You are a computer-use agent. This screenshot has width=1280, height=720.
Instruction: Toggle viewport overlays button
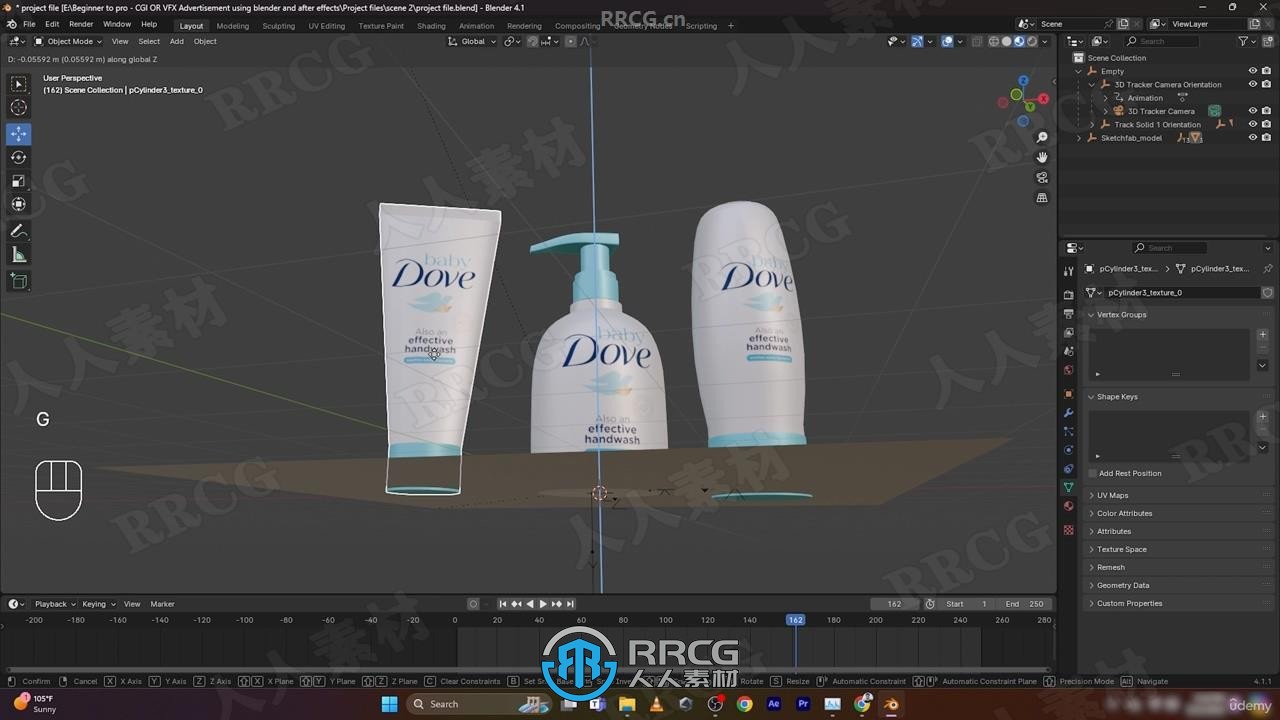(x=947, y=41)
